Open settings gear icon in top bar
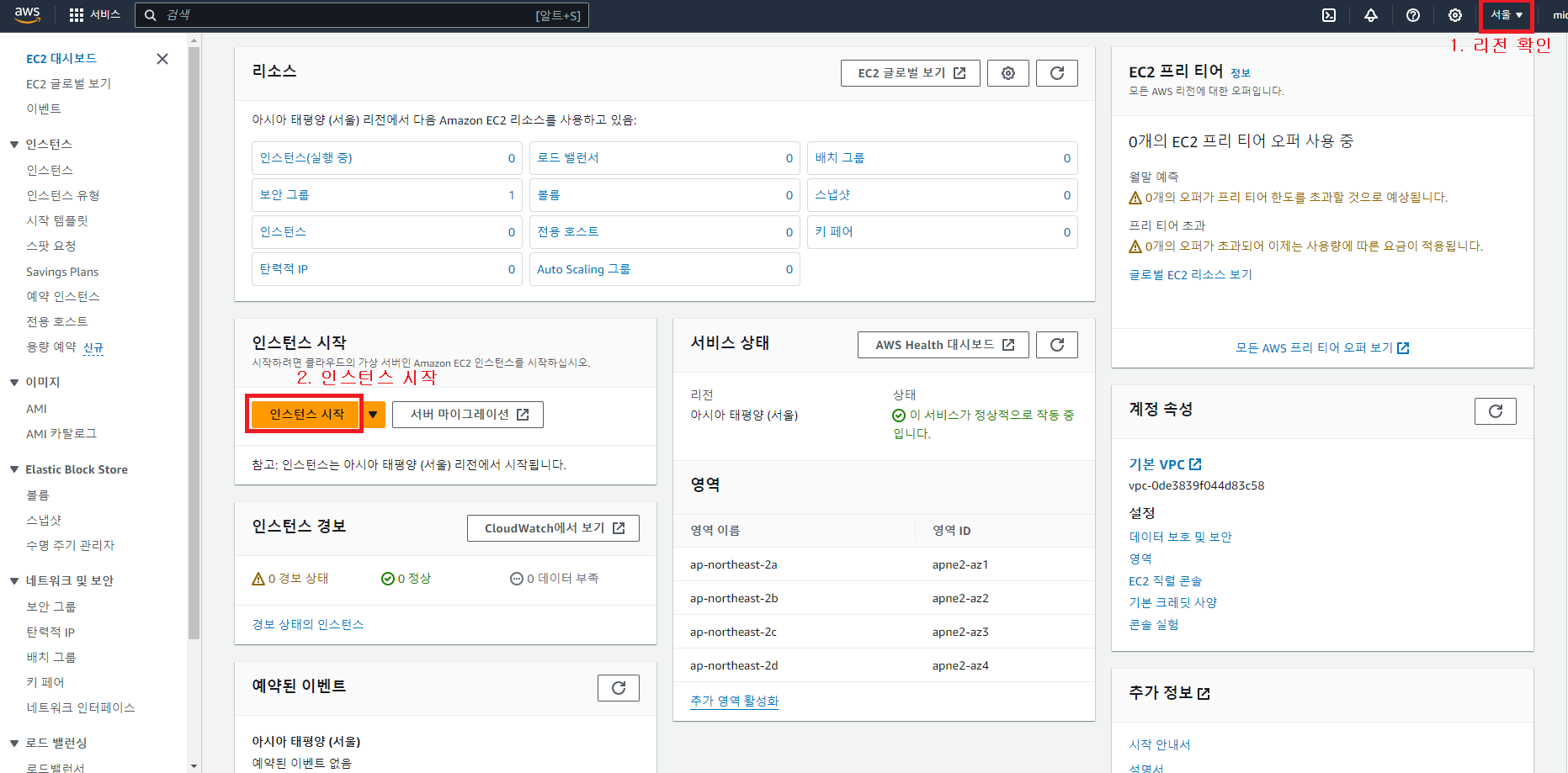The image size is (1568, 773). click(1455, 15)
